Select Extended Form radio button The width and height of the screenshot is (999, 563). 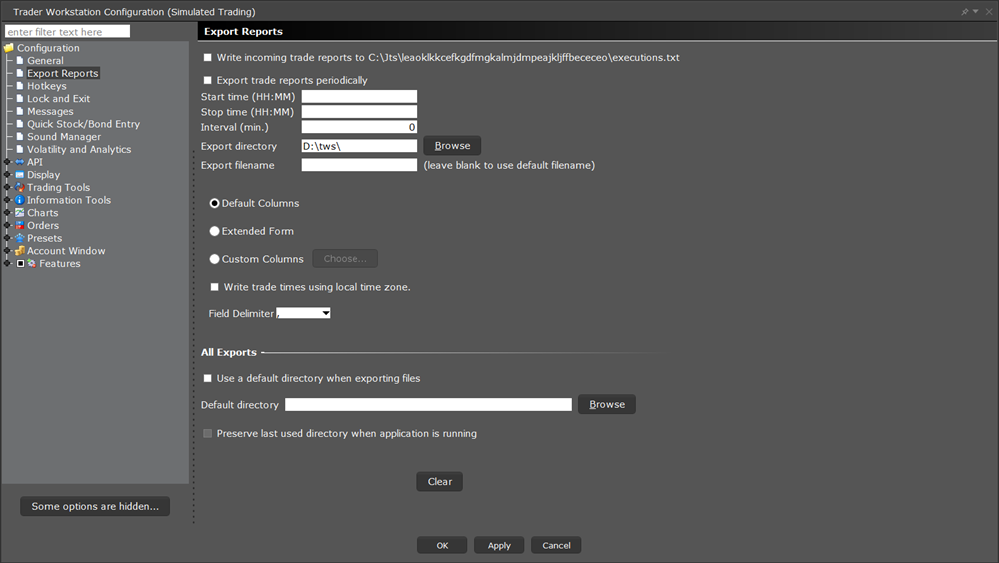tap(215, 231)
